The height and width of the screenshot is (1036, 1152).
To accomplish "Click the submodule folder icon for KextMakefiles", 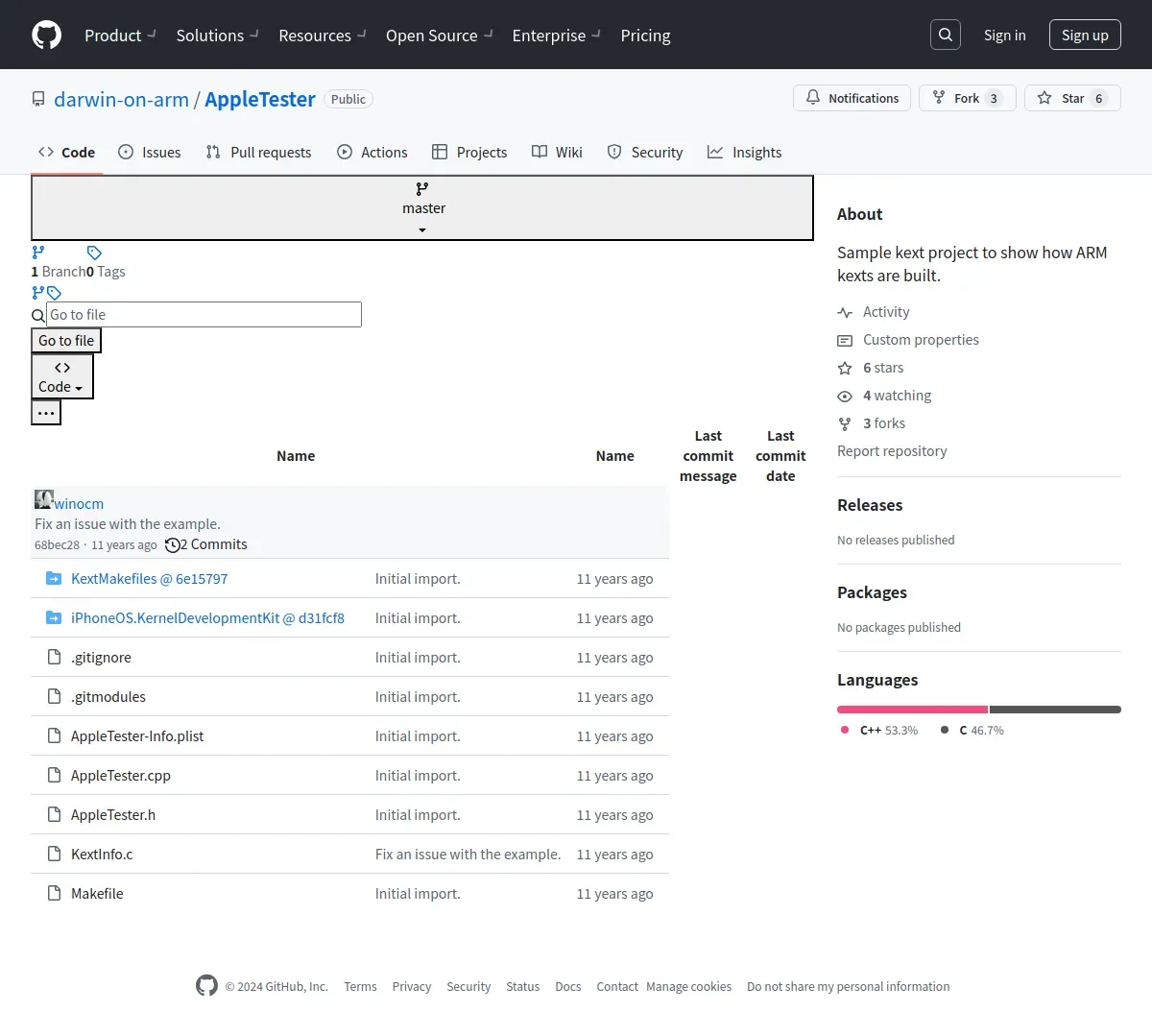I will [x=54, y=578].
